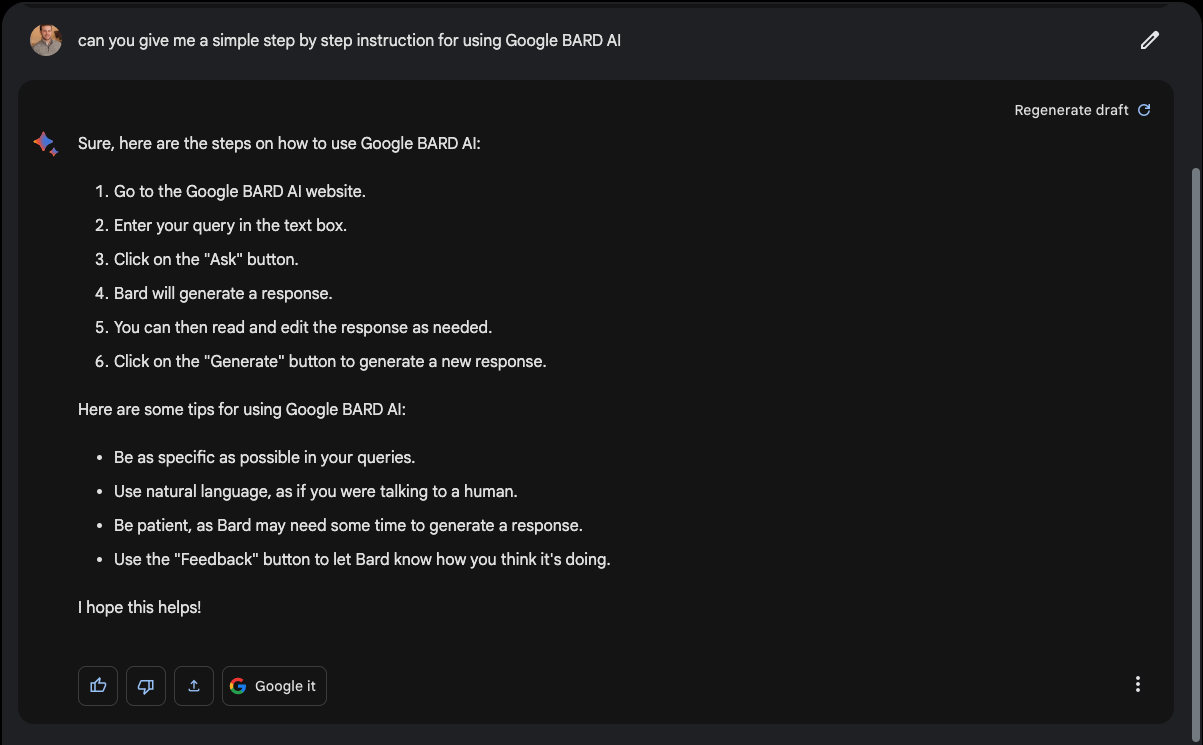Give the response a thumbs up
1203x745 pixels.
tap(98, 686)
